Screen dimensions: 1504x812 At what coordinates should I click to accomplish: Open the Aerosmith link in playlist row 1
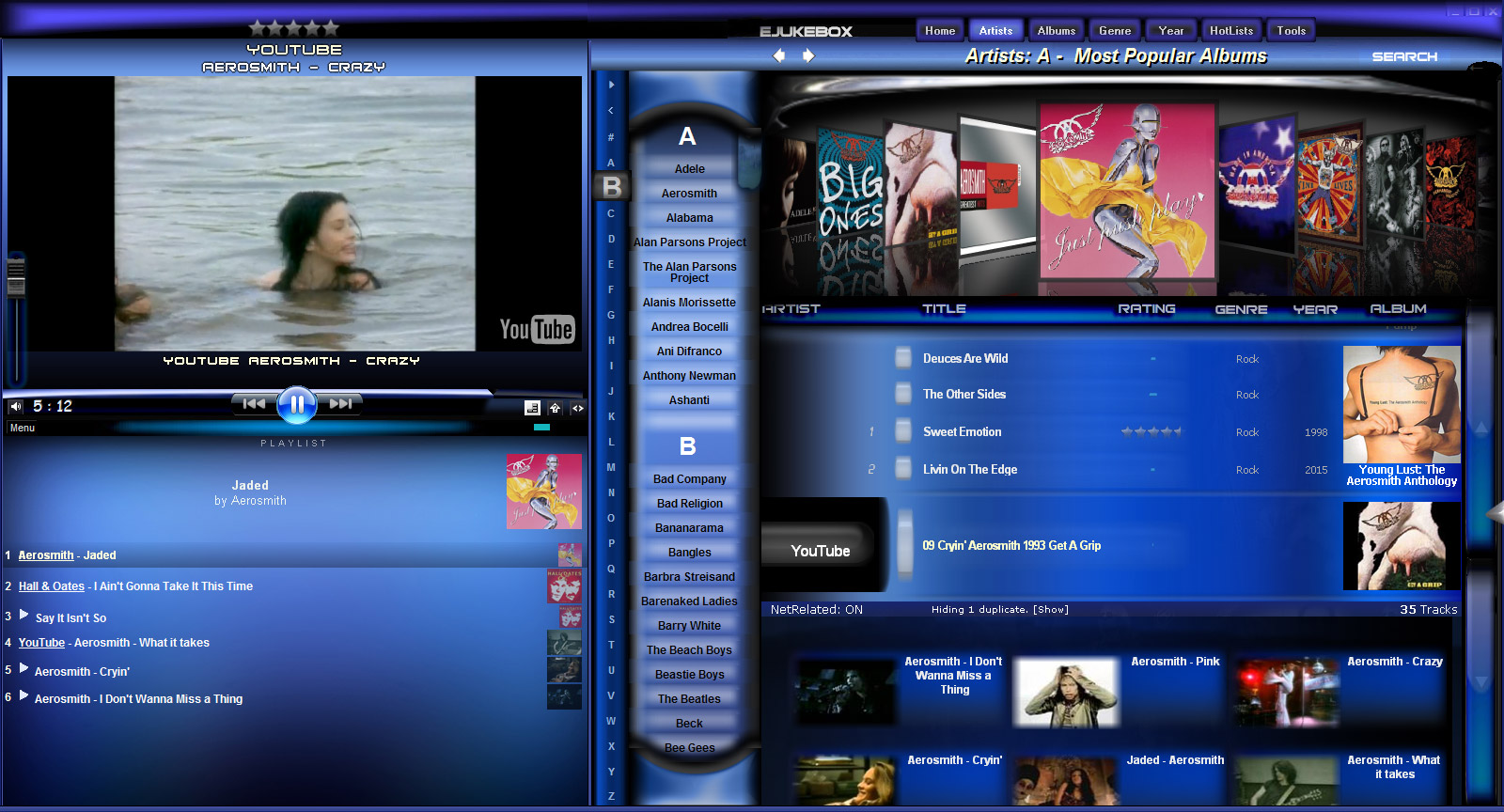pyautogui.click(x=46, y=555)
